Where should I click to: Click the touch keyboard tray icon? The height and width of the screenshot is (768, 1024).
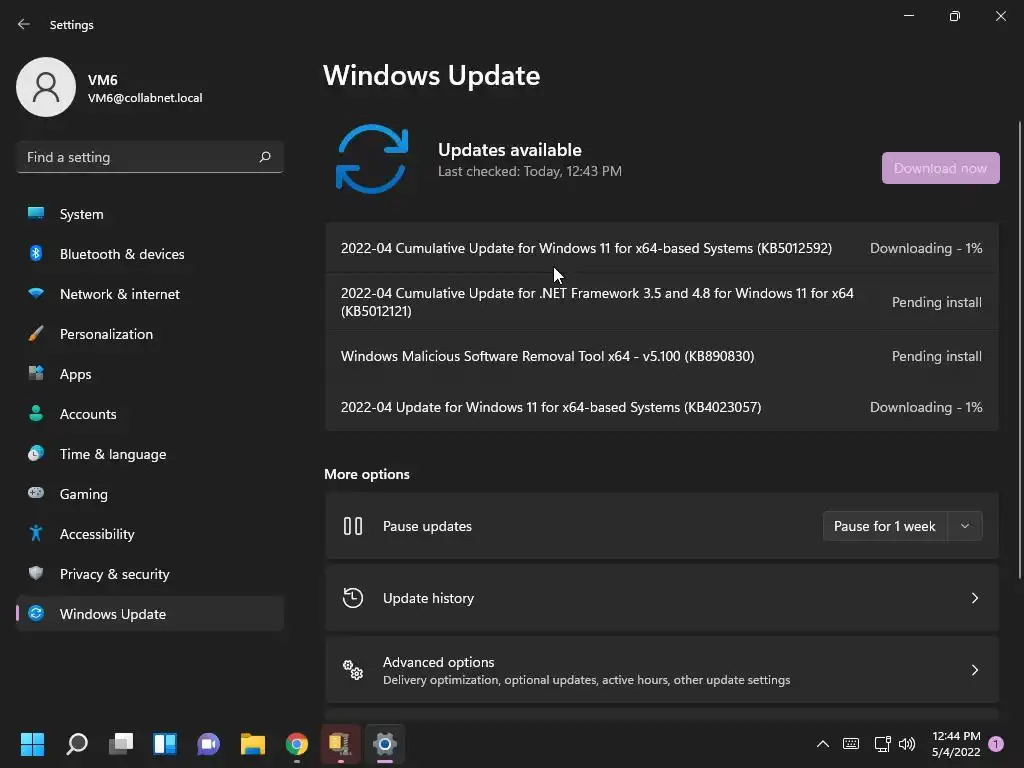click(851, 744)
